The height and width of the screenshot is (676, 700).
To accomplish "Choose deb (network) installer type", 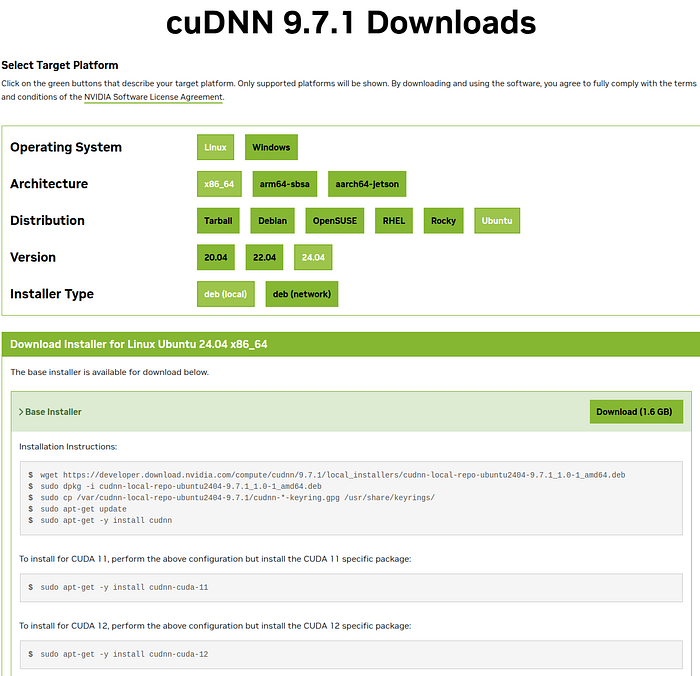I will (x=302, y=294).
